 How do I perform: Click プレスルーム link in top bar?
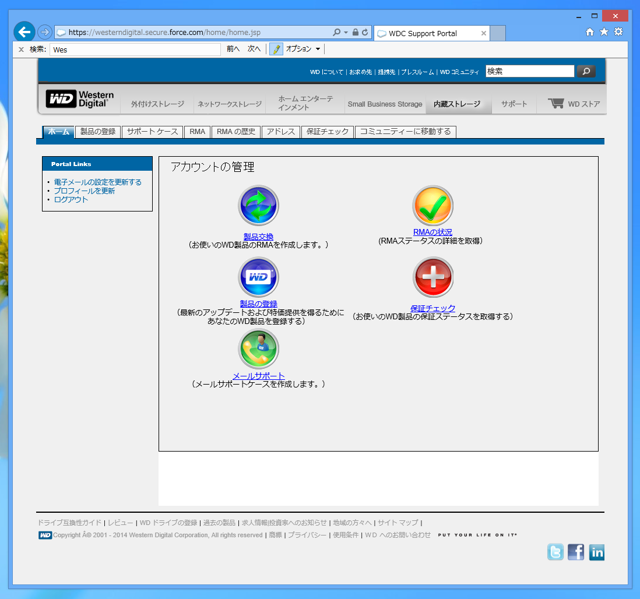(x=417, y=72)
